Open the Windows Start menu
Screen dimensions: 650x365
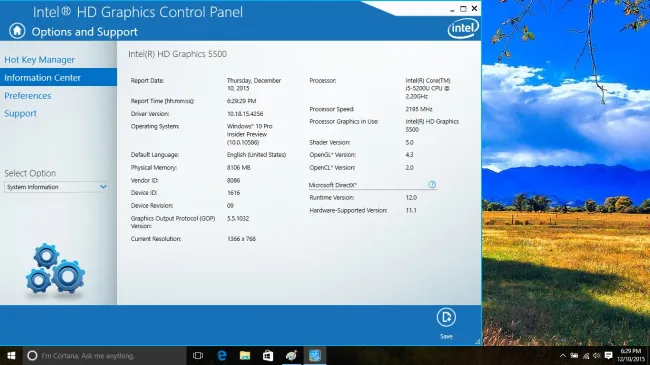pyautogui.click(x=11, y=355)
